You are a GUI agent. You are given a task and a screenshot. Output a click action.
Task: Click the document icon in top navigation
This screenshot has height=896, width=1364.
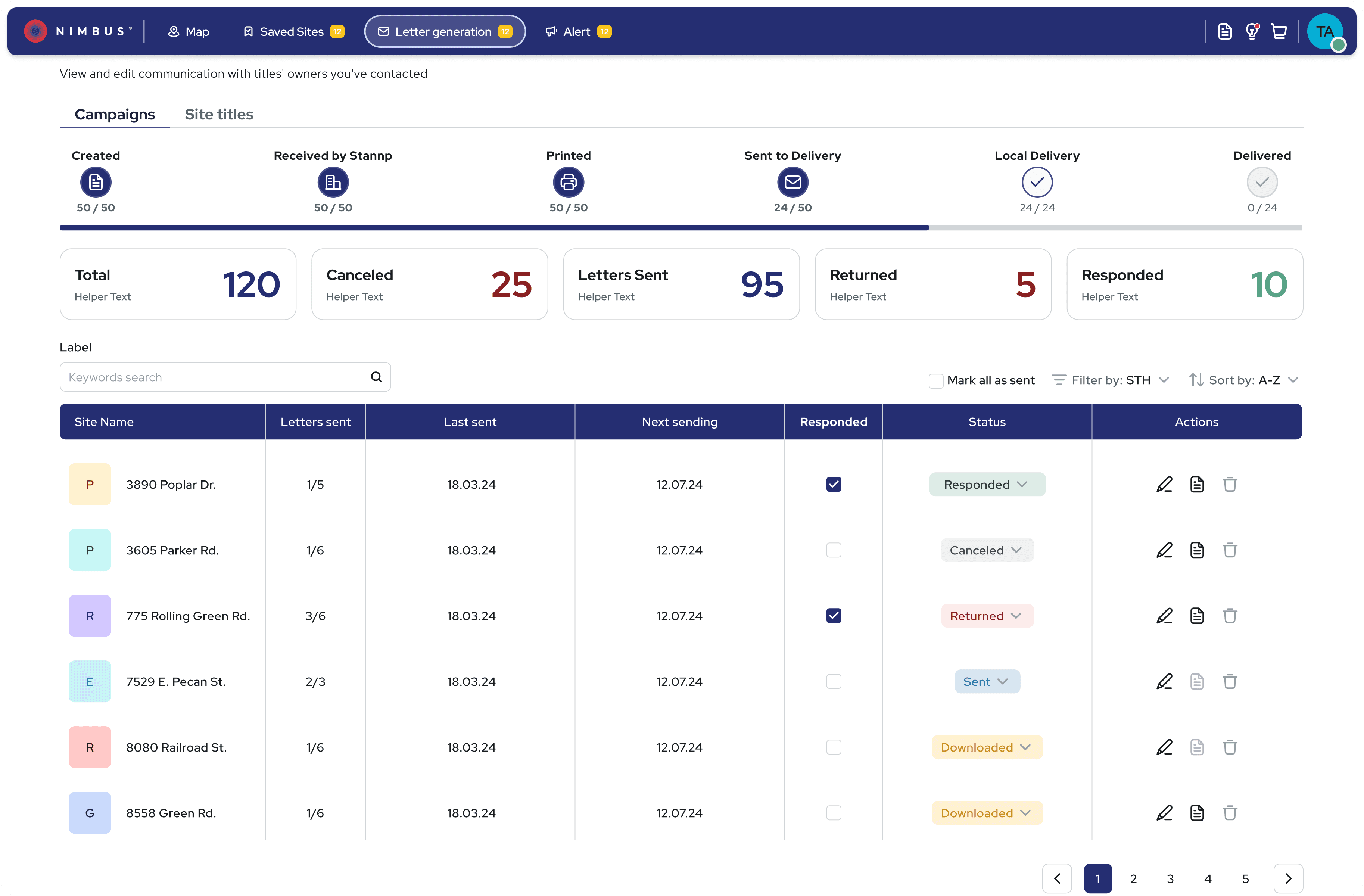click(x=1225, y=31)
